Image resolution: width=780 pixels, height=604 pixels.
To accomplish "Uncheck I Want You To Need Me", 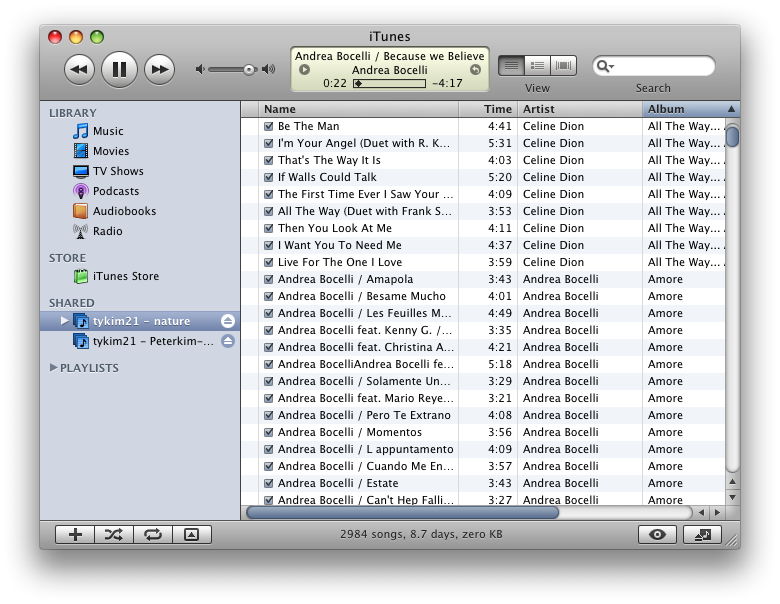I will point(269,245).
